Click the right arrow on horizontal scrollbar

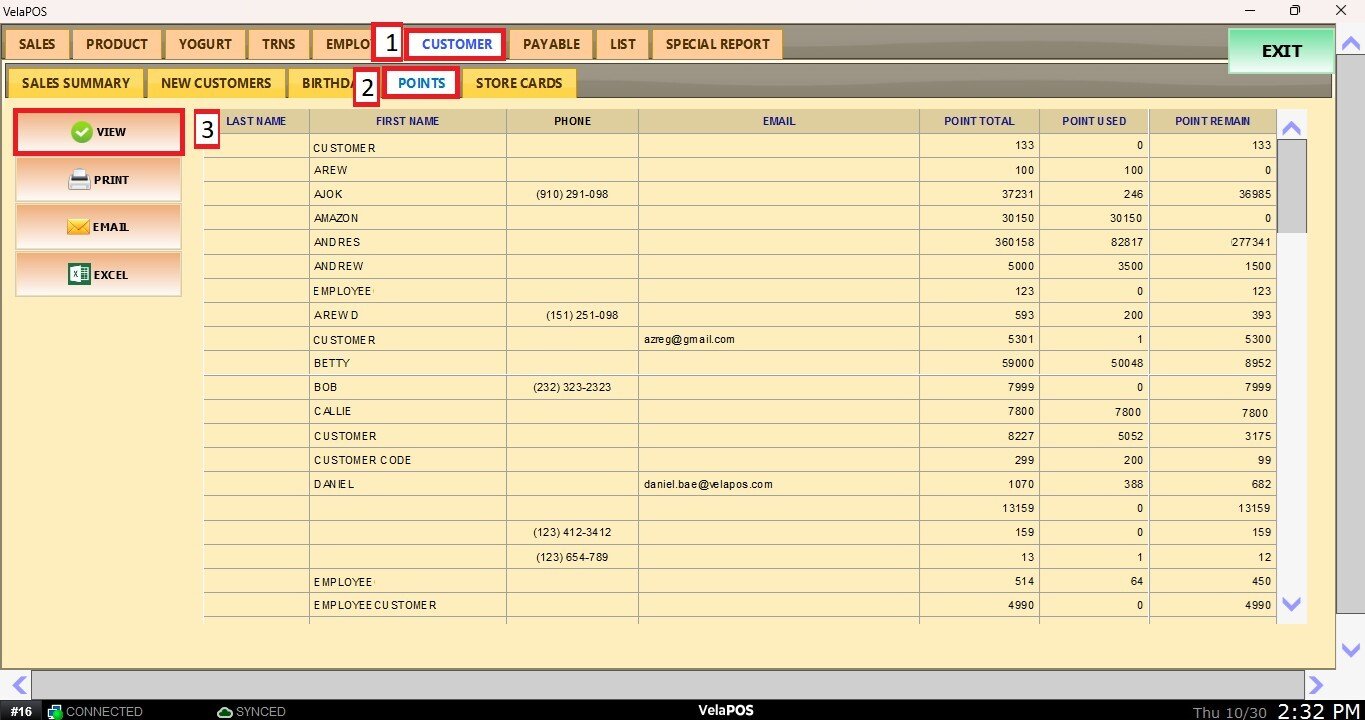pos(1316,685)
